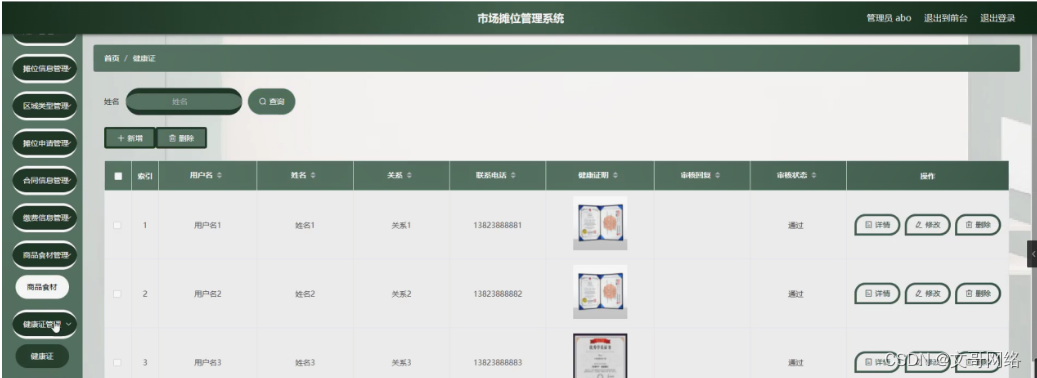Click 修改 edit for 用户名2 row
This screenshot has height=378, width=1037.
click(927, 293)
